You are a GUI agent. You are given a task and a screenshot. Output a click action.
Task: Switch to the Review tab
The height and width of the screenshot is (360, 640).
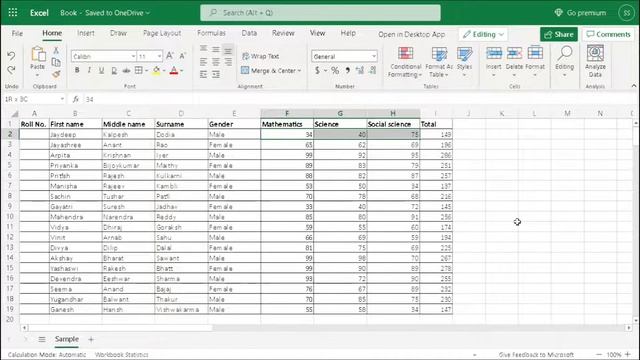pyautogui.click(x=283, y=33)
